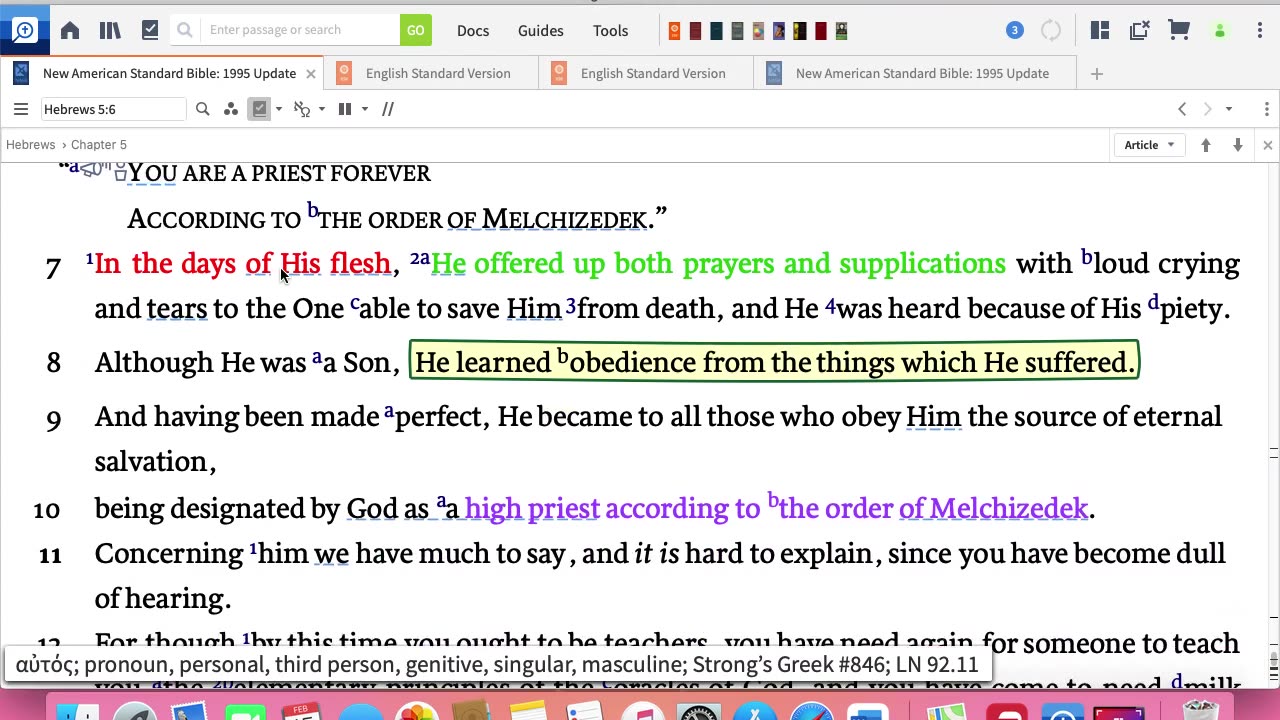
Task: Open the application kebab menu
Action: click(x=1260, y=30)
